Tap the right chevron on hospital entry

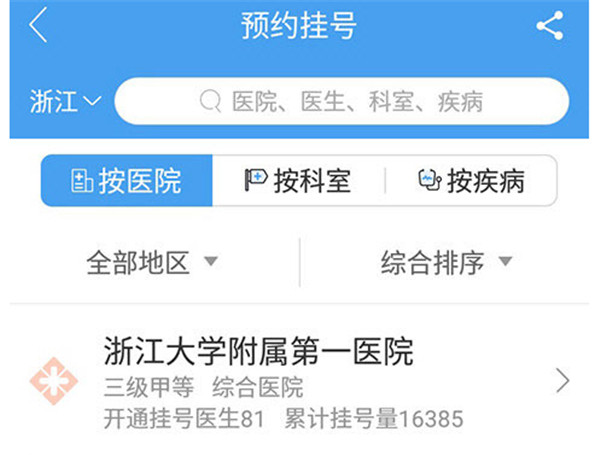[562, 381]
